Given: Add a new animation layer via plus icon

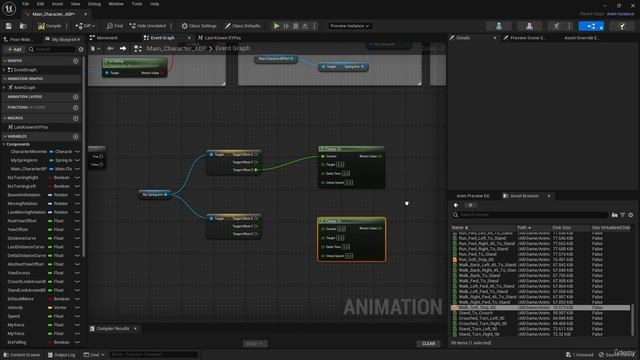Looking at the screenshot, I should tap(76, 97).
